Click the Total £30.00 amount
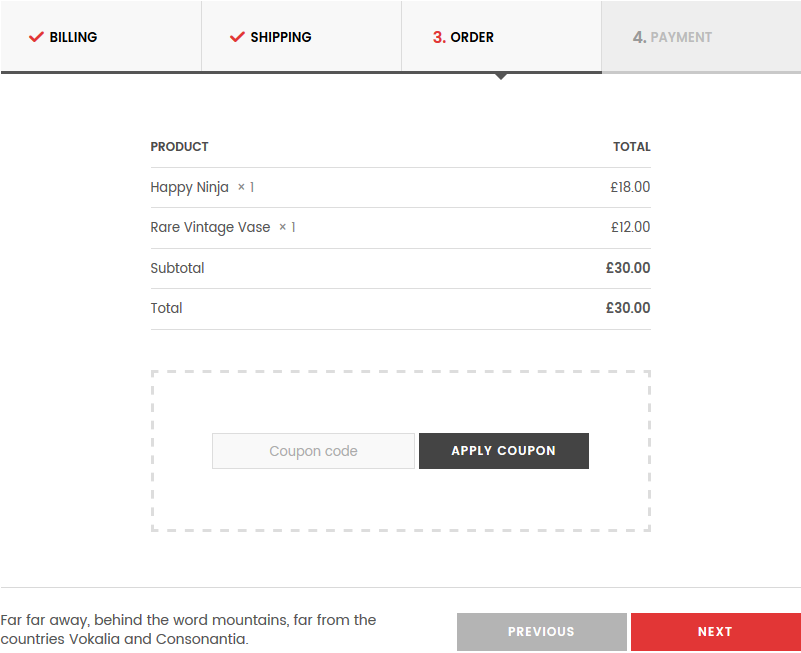801x653 pixels. click(x=628, y=308)
